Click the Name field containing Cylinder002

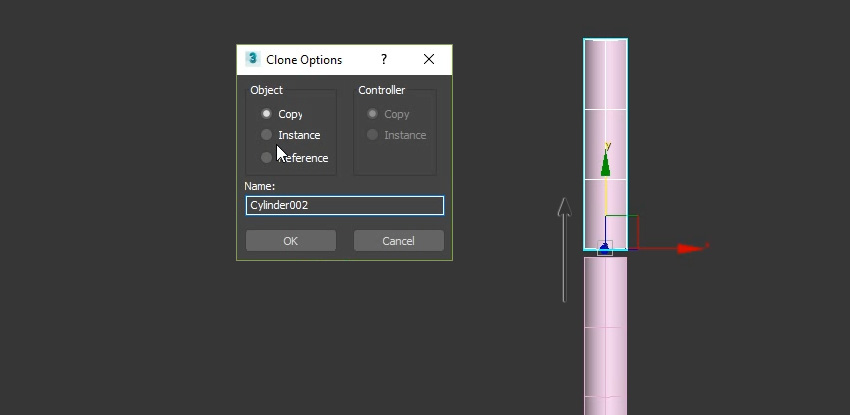click(344, 205)
